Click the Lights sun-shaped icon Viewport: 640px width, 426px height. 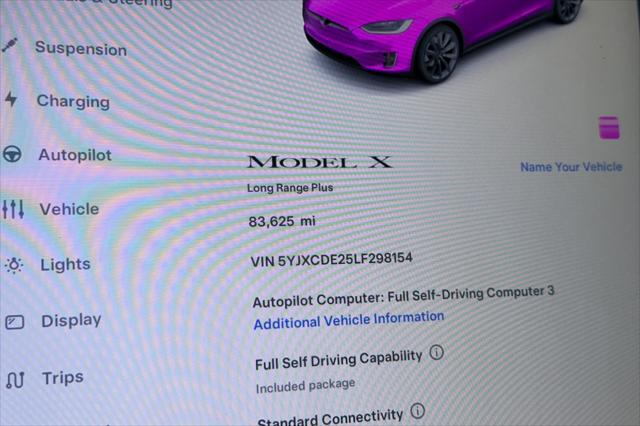click(14, 265)
